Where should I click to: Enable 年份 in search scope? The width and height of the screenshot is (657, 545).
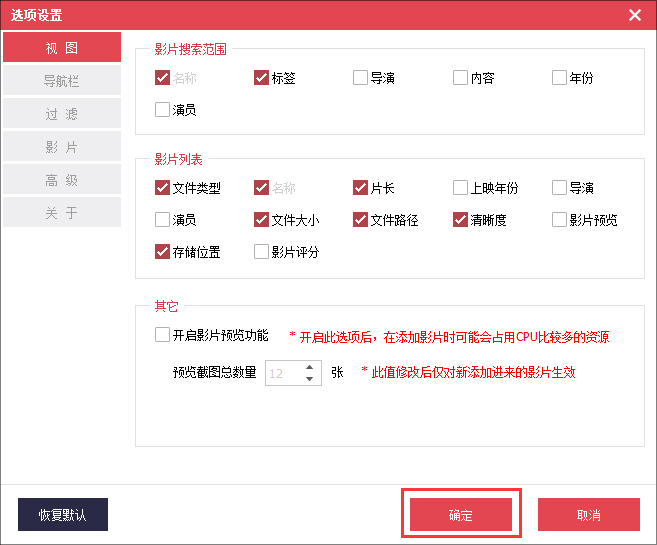[x=559, y=78]
